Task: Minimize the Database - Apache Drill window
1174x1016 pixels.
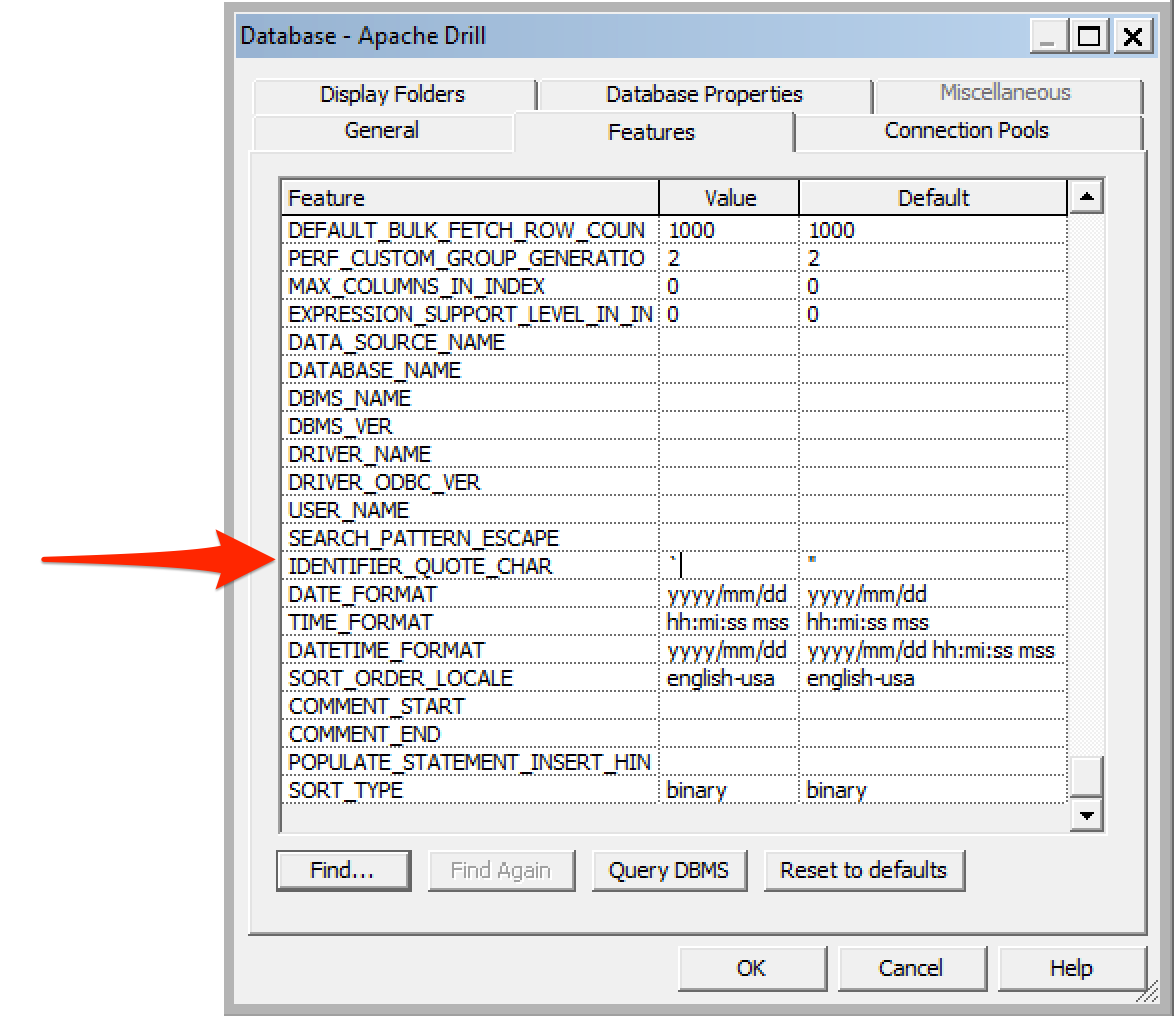Action: click(x=1047, y=36)
